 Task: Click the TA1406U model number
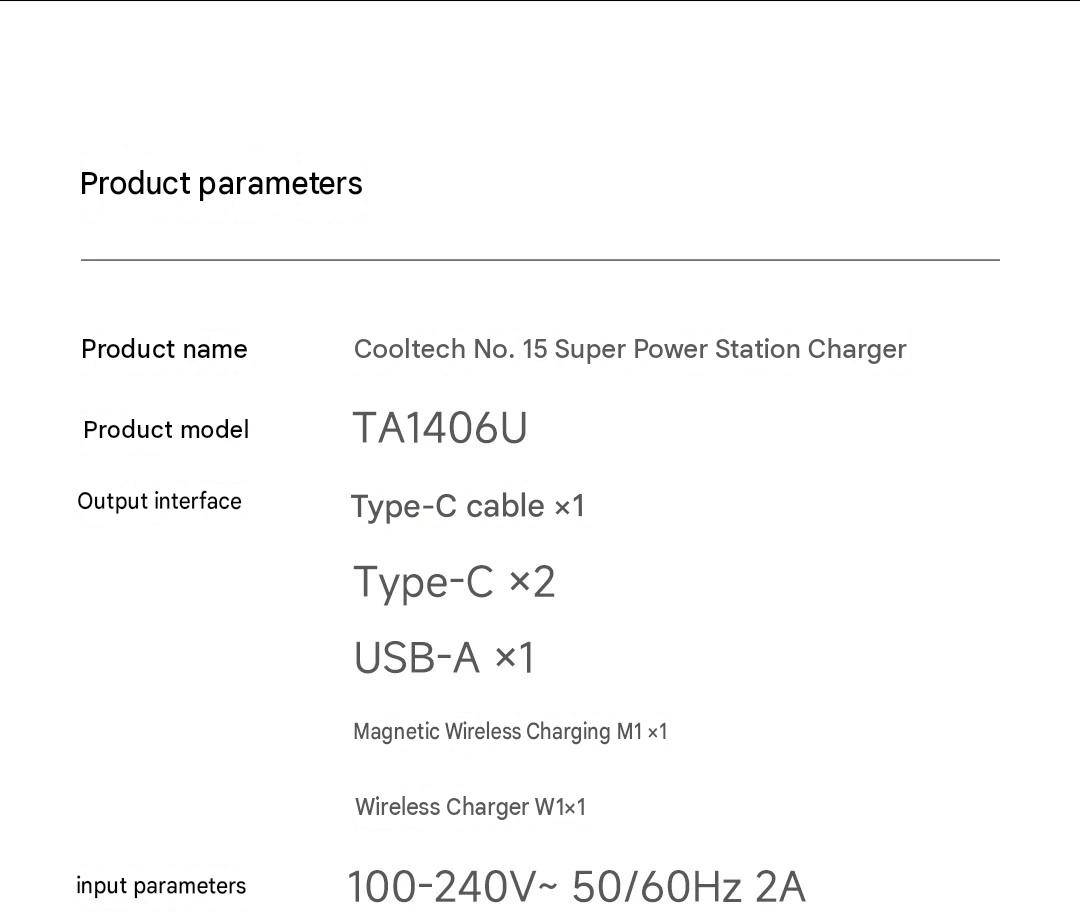440,427
